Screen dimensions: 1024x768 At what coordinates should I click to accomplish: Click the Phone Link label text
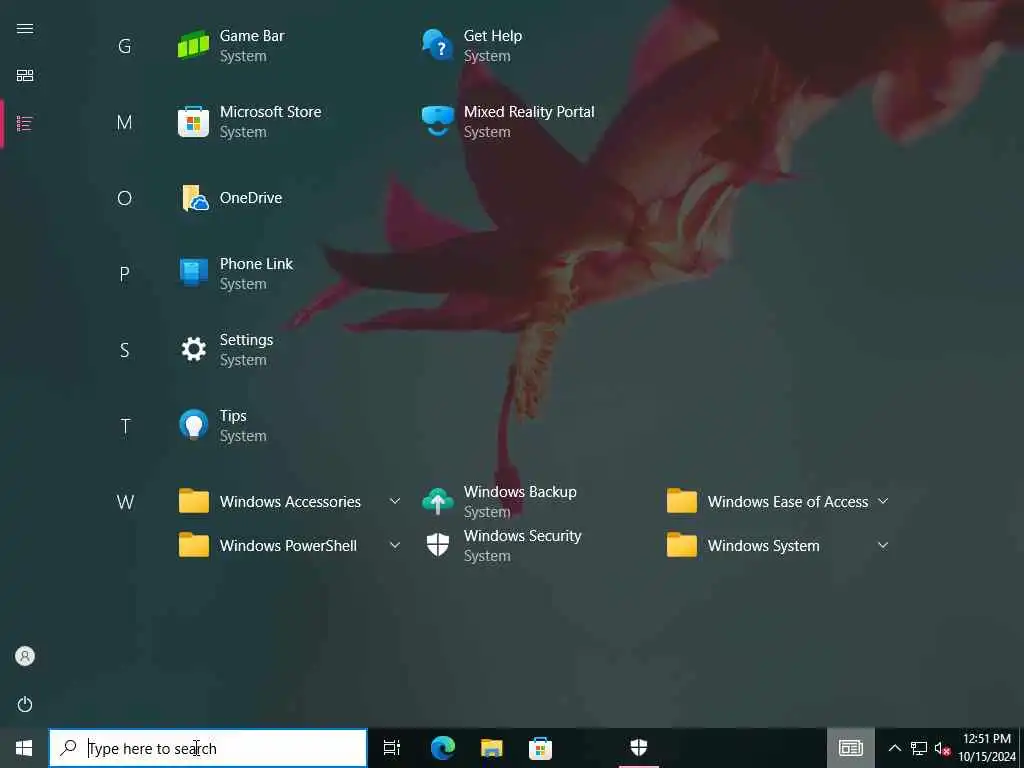point(256,264)
